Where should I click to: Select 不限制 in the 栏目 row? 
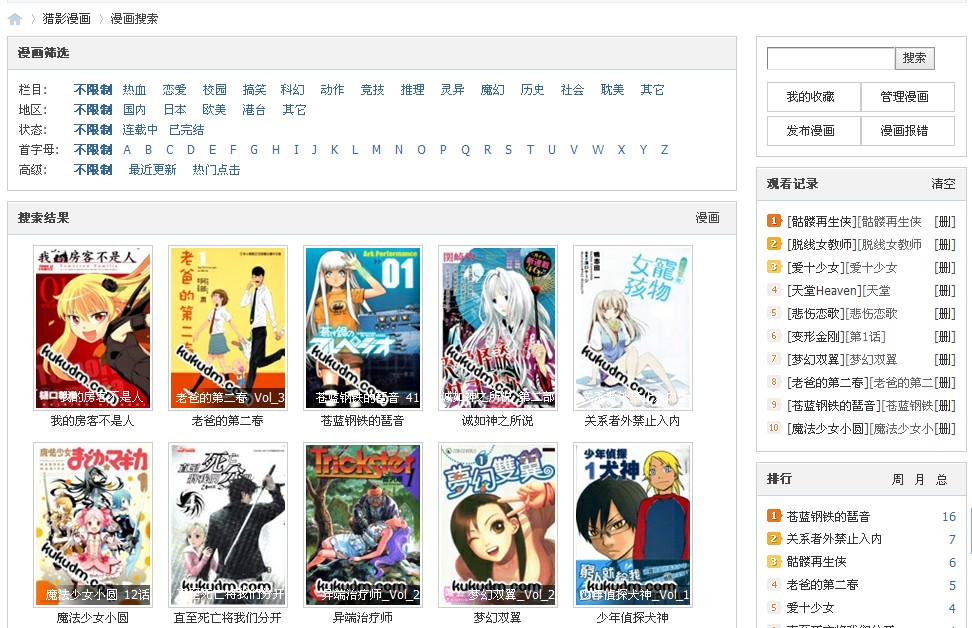(x=93, y=90)
